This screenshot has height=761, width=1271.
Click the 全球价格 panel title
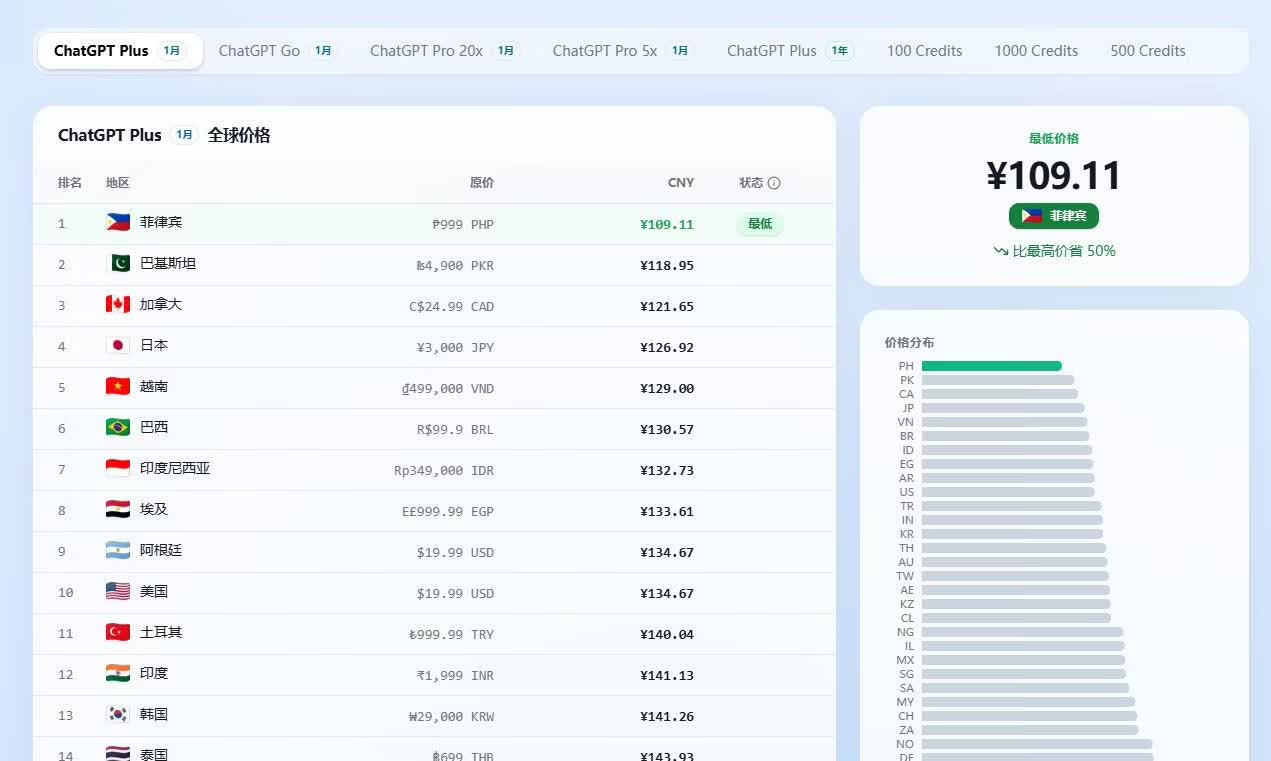pos(239,135)
